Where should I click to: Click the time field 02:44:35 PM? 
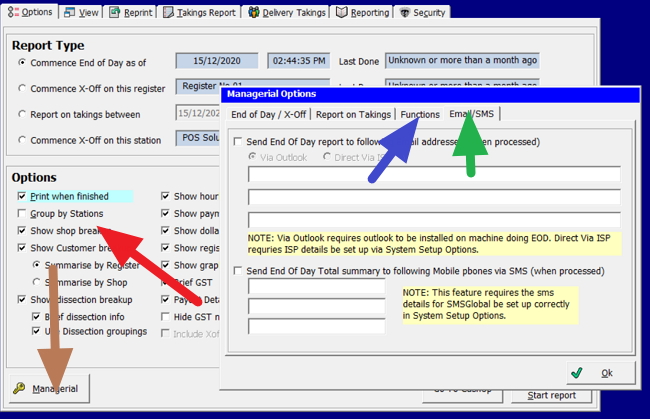click(x=298, y=61)
